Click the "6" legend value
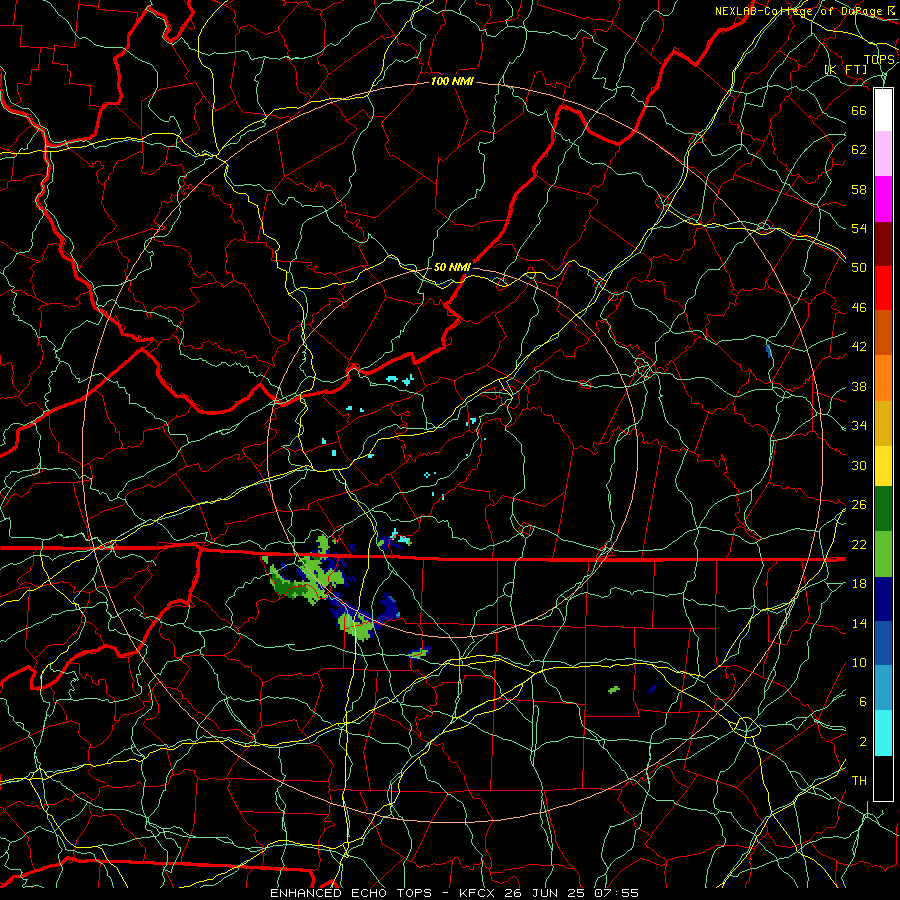Image resolution: width=900 pixels, height=900 pixels. click(863, 701)
